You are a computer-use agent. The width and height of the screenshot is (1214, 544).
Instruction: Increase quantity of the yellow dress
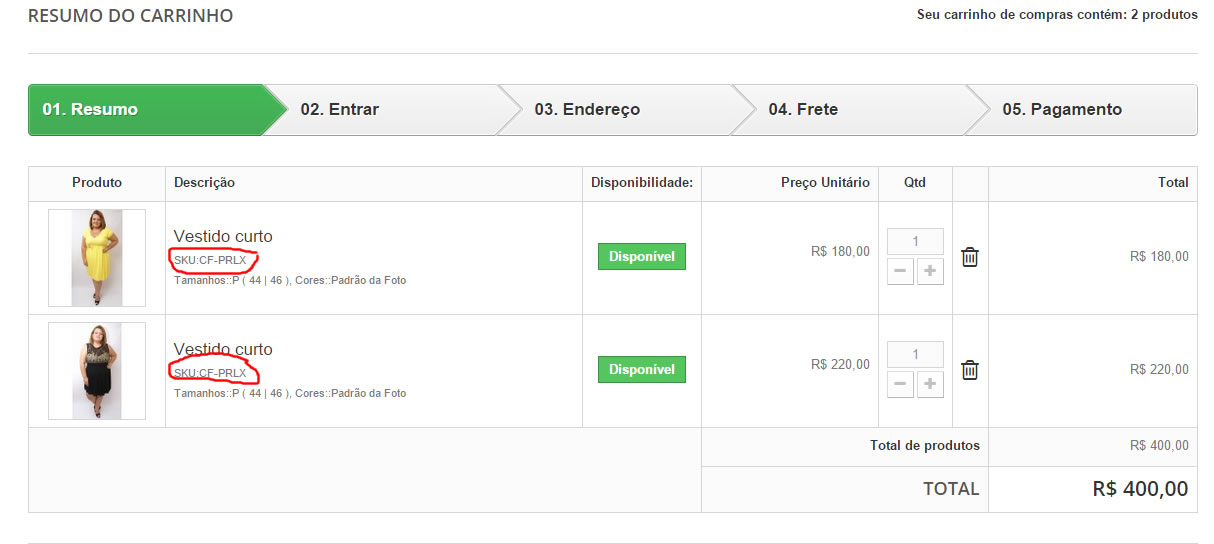[x=930, y=271]
